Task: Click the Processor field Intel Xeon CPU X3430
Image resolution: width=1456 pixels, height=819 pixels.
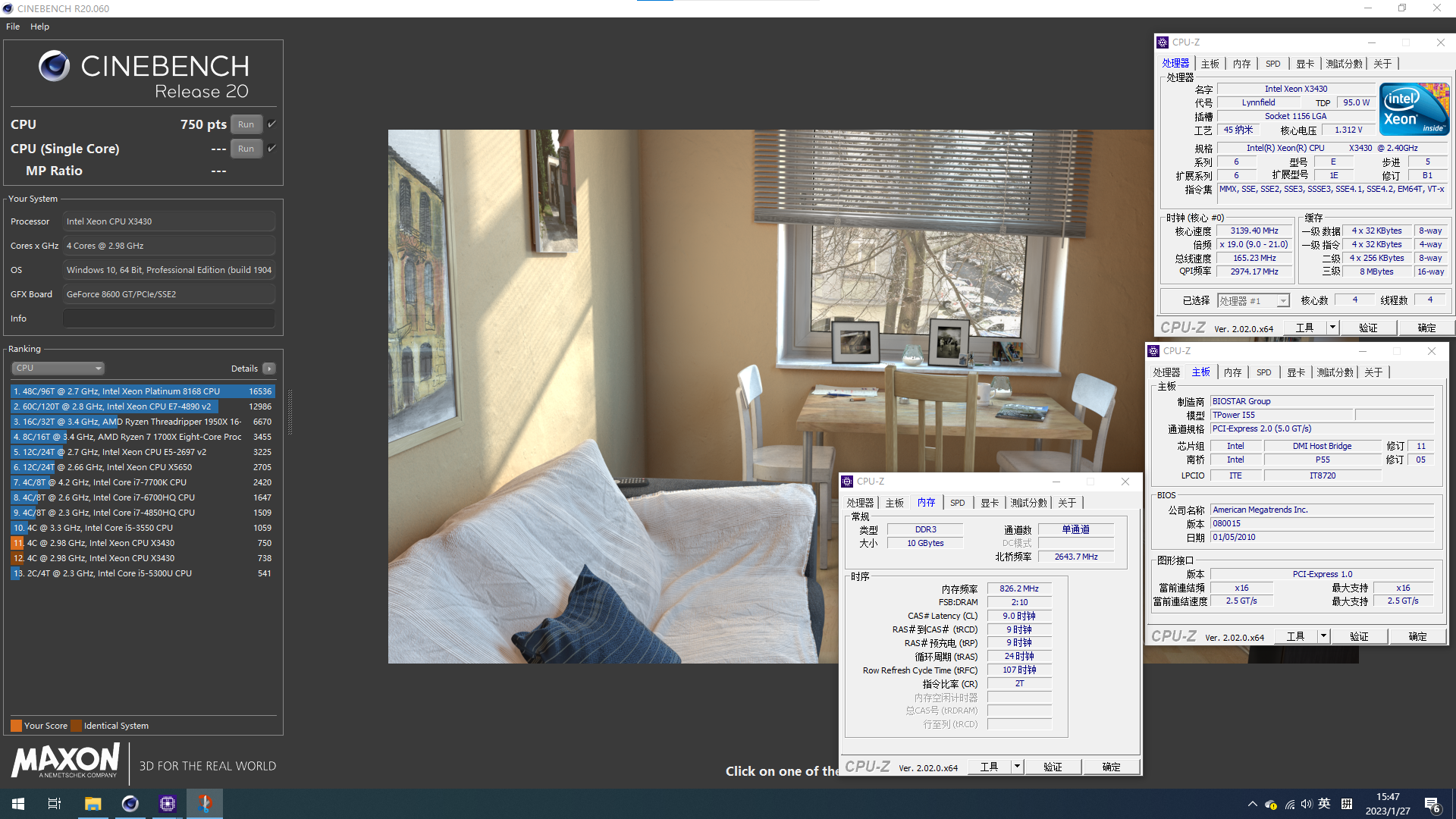Action: click(168, 221)
